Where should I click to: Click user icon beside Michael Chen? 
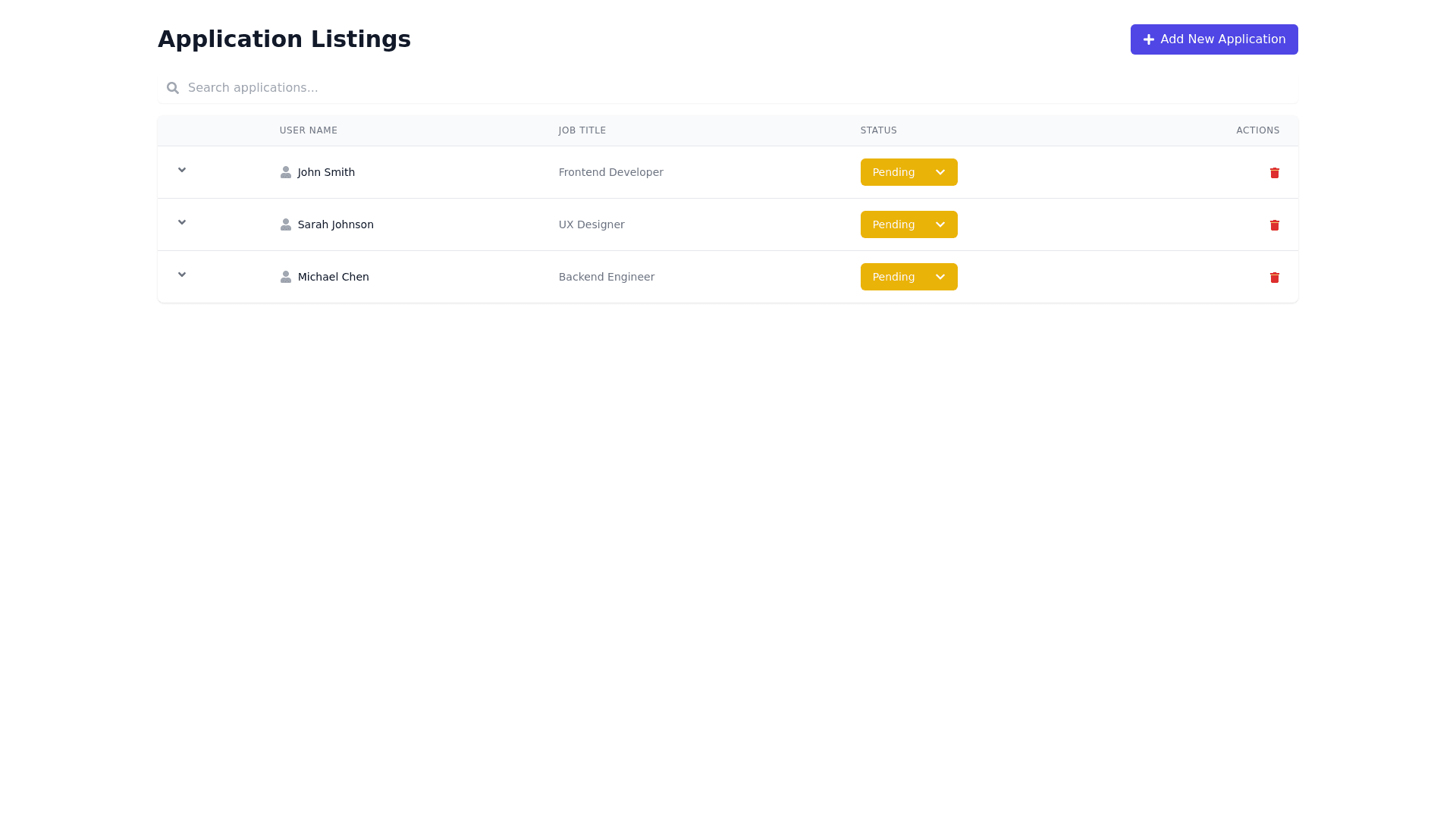point(286,277)
